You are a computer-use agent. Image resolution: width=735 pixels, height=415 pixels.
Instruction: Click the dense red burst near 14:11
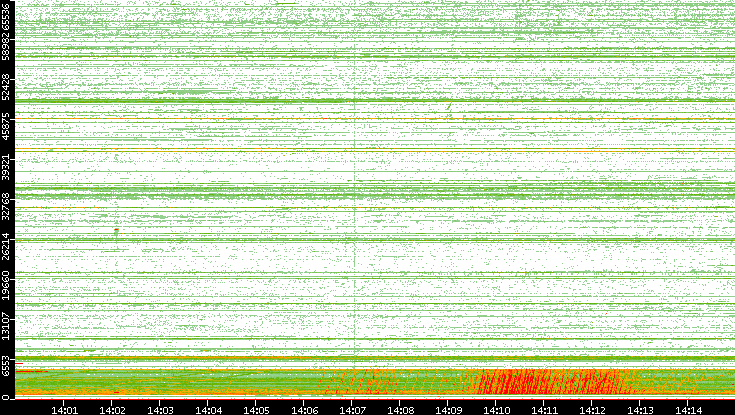click(540, 382)
